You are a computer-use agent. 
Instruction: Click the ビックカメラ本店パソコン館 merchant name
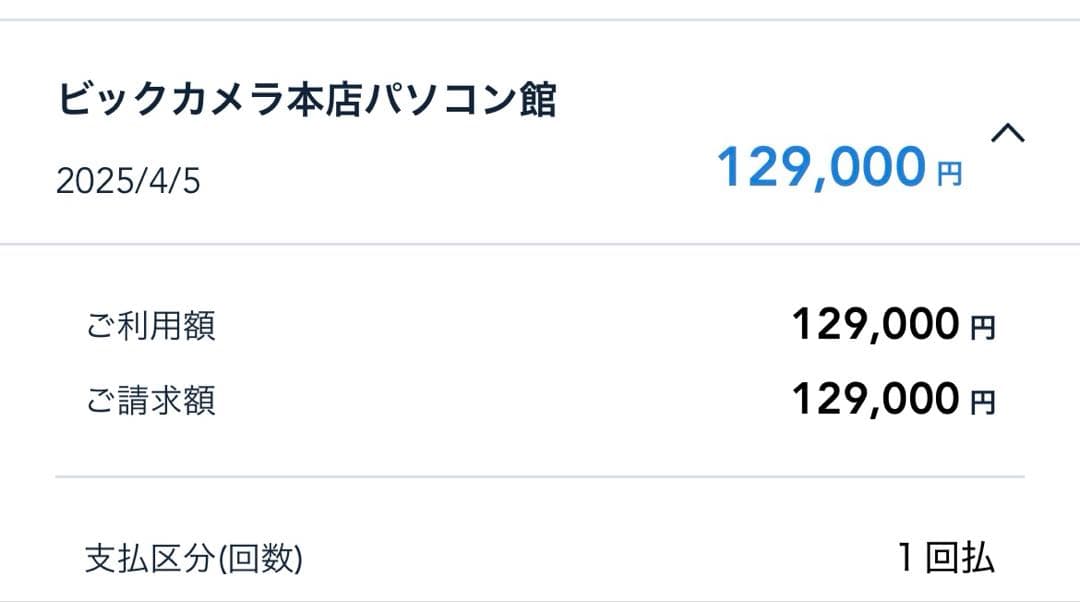[306, 101]
